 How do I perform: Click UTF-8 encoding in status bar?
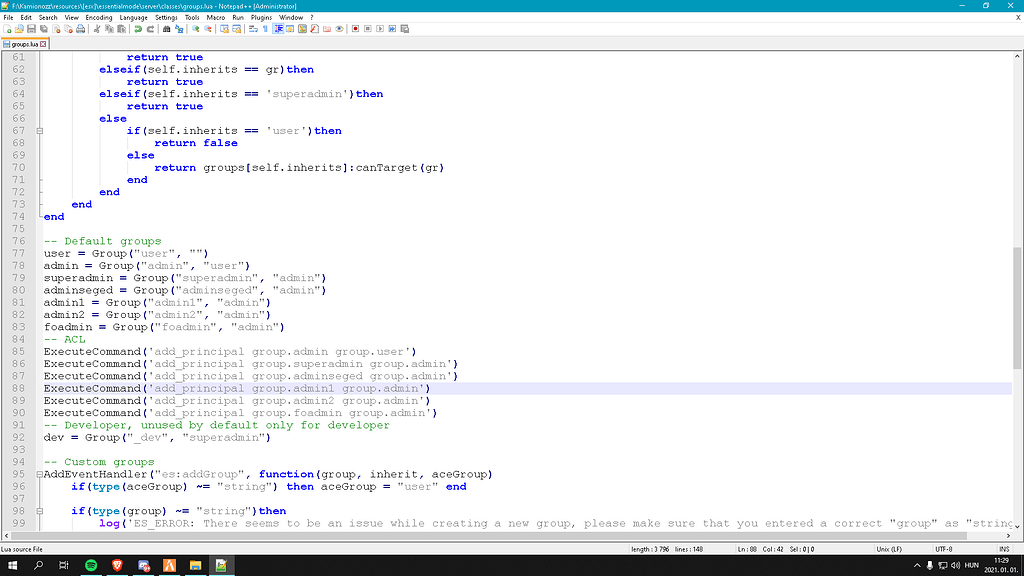[945, 549]
